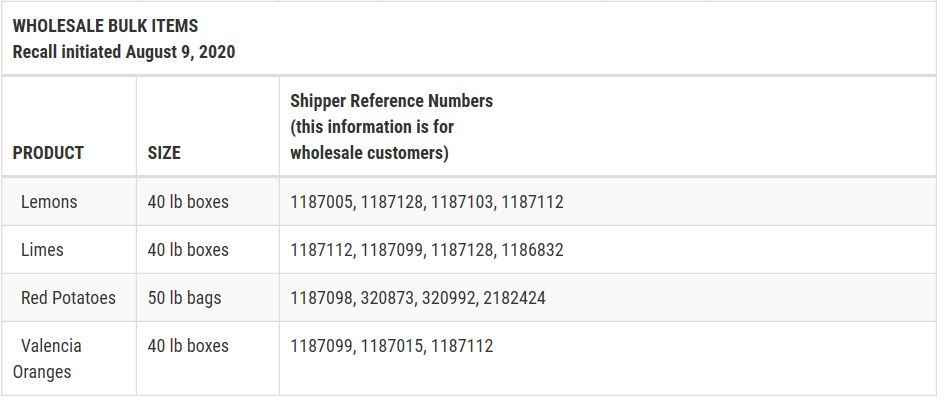949x402 pixels.
Task: Click the Valencia Oranges reference number 1187015
Action: 392,346
